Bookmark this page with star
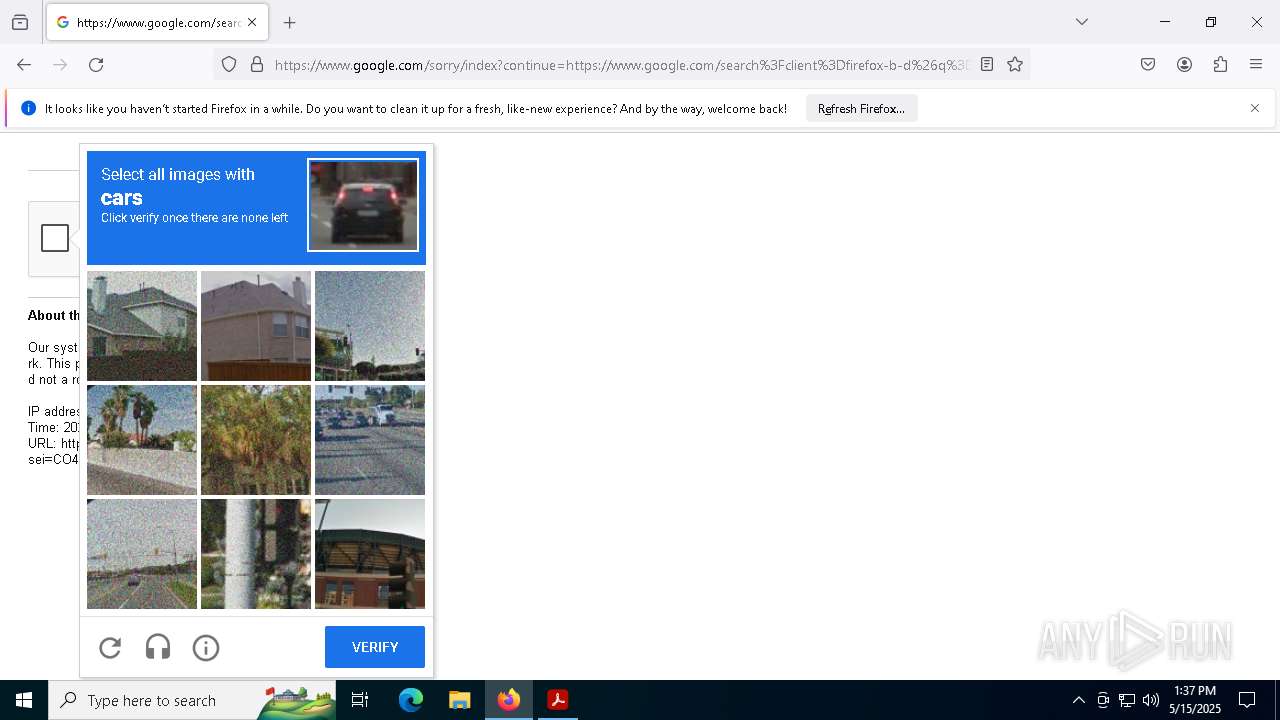Viewport: 1280px width, 720px height. [x=1015, y=65]
